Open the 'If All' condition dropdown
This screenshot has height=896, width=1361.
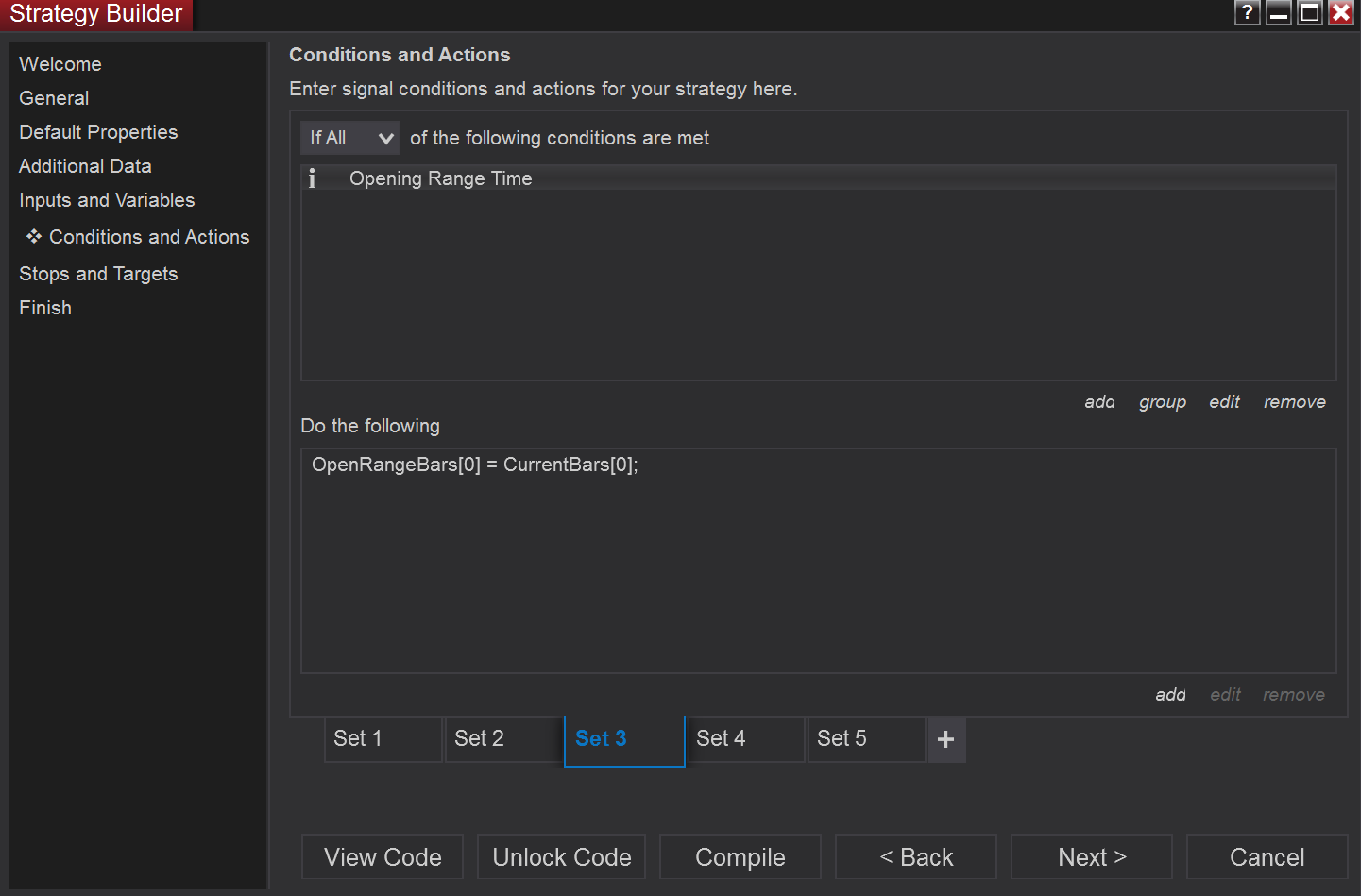click(x=349, y=138)
